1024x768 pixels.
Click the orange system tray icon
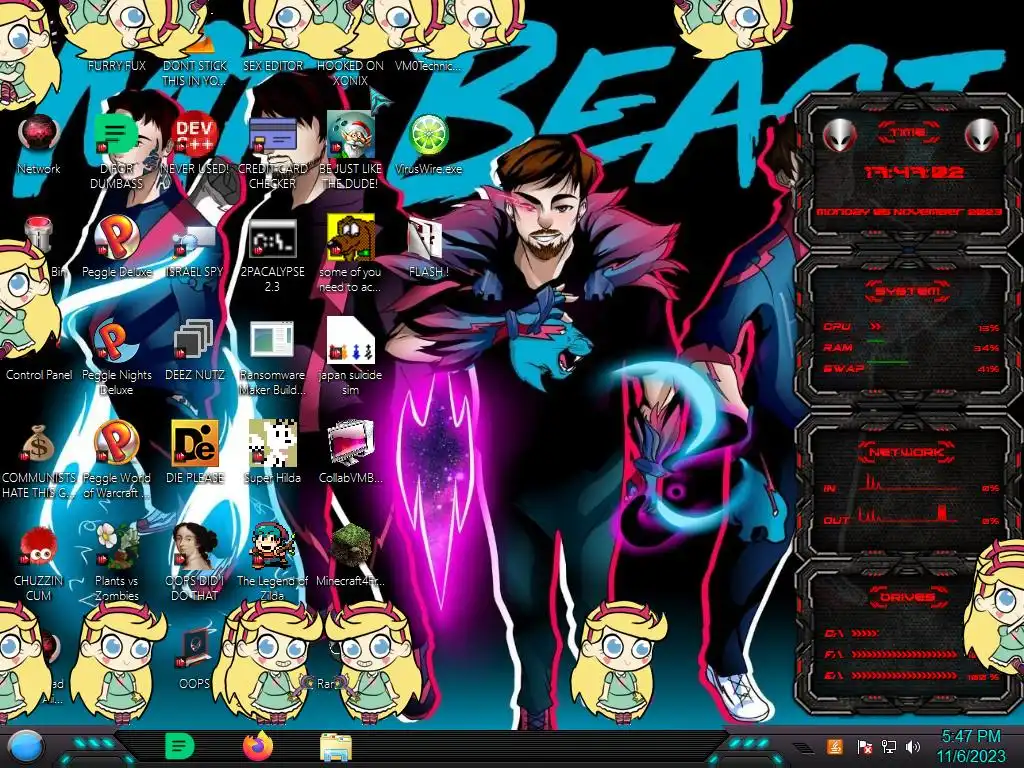(835, 746)
